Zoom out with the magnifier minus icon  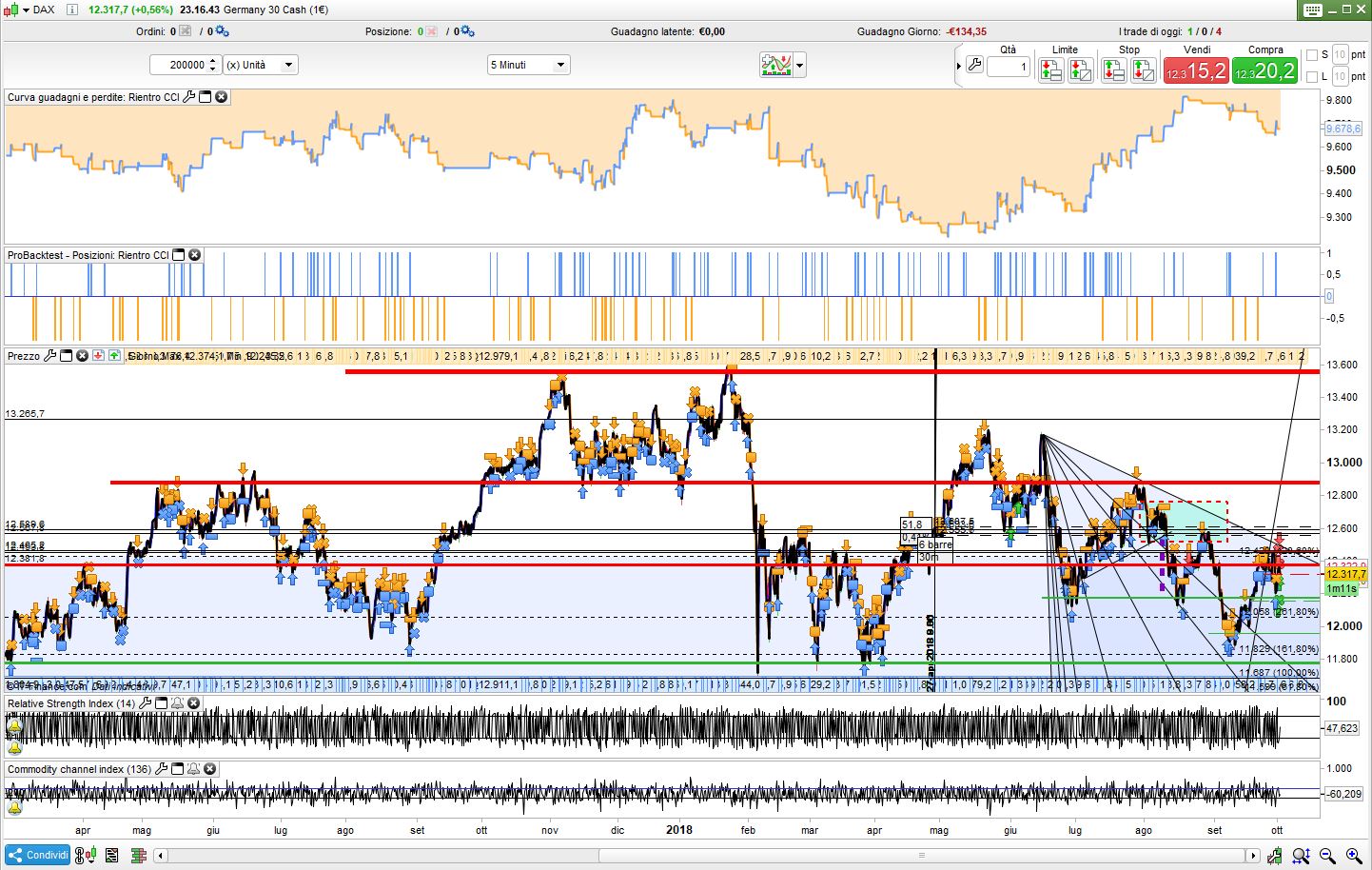click(x=1327, y=855)
